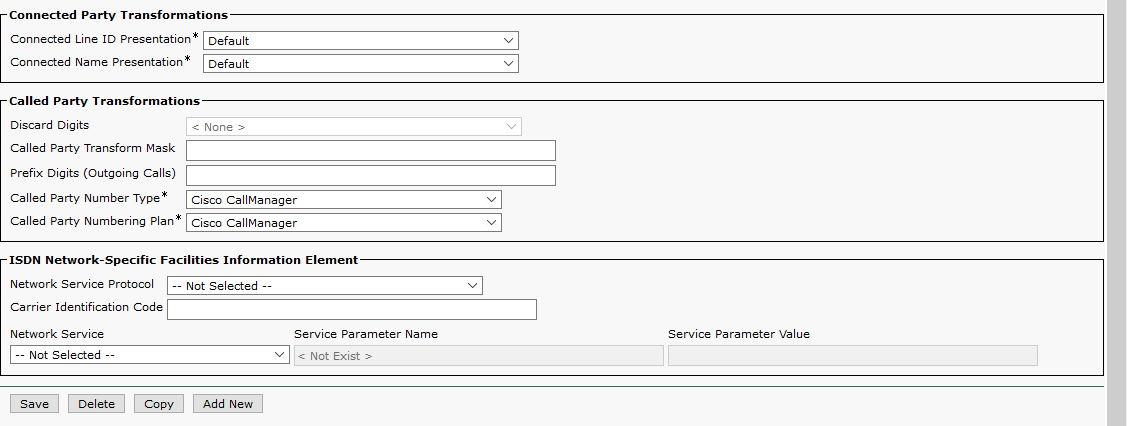This screenshot has height=426, width=1127.
Task: Click the vertical scrollbar on the right
Action: click(1116, 200)
